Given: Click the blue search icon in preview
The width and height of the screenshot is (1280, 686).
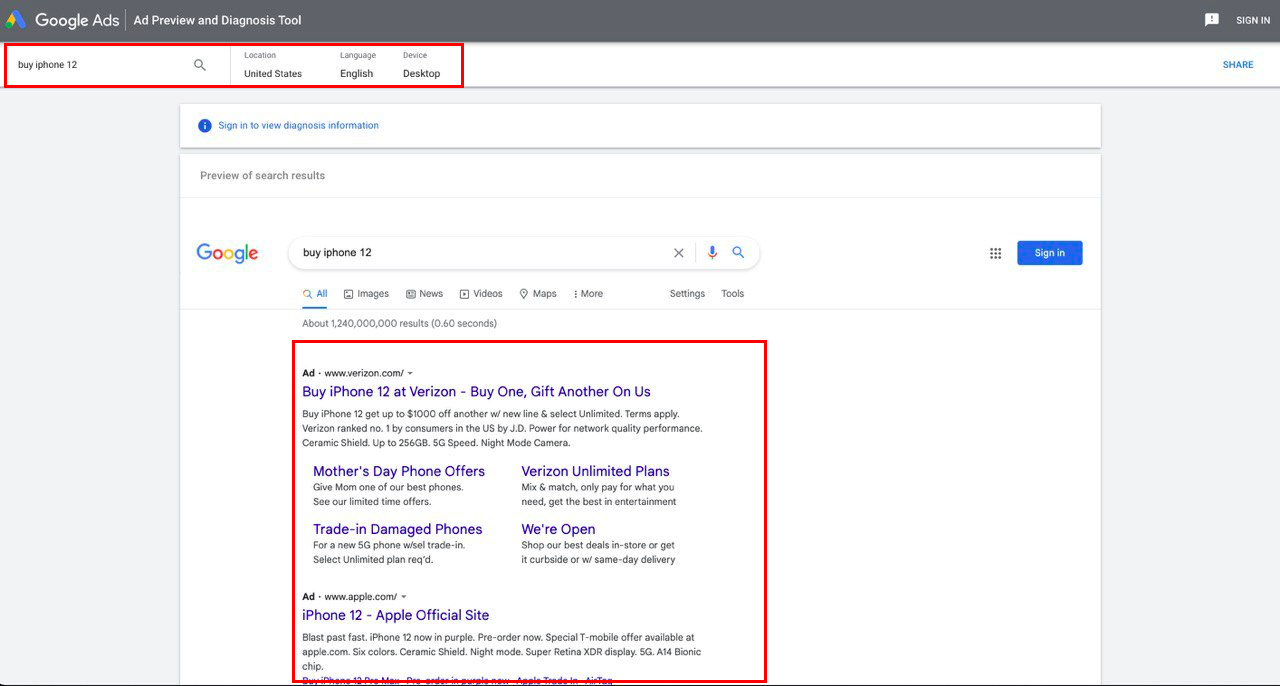Looking at the screenshot, I should pyautogui.click(x=738, y=253).
